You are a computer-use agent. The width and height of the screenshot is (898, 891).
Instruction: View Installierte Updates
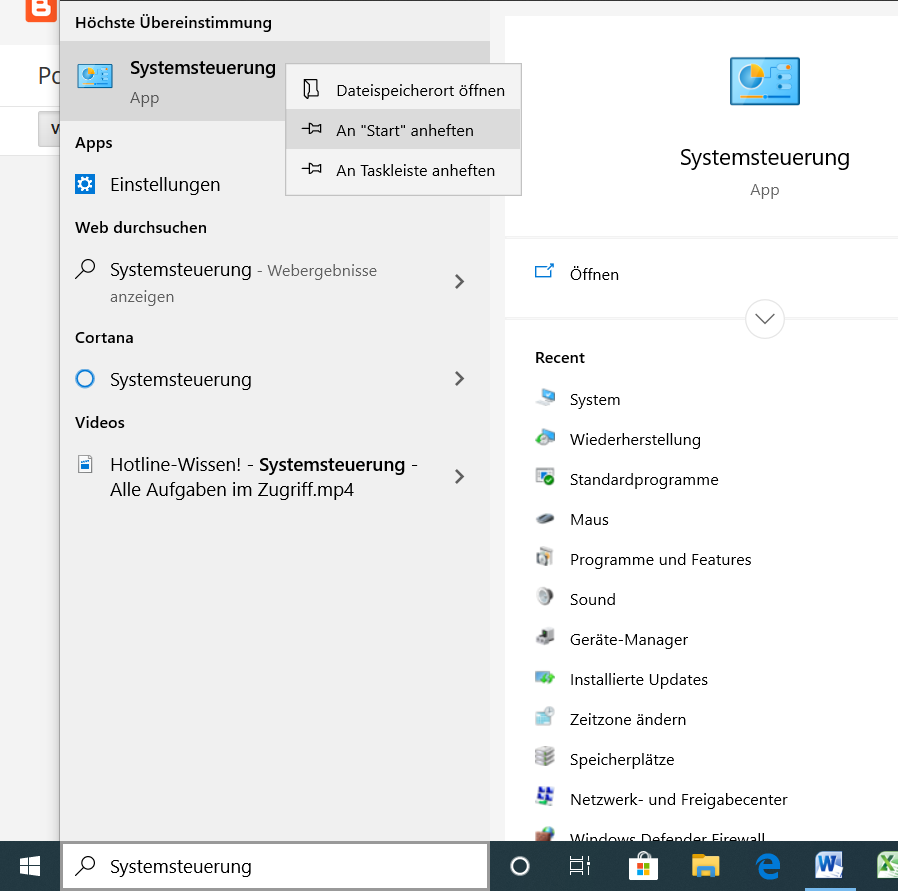tap(637, 679)
